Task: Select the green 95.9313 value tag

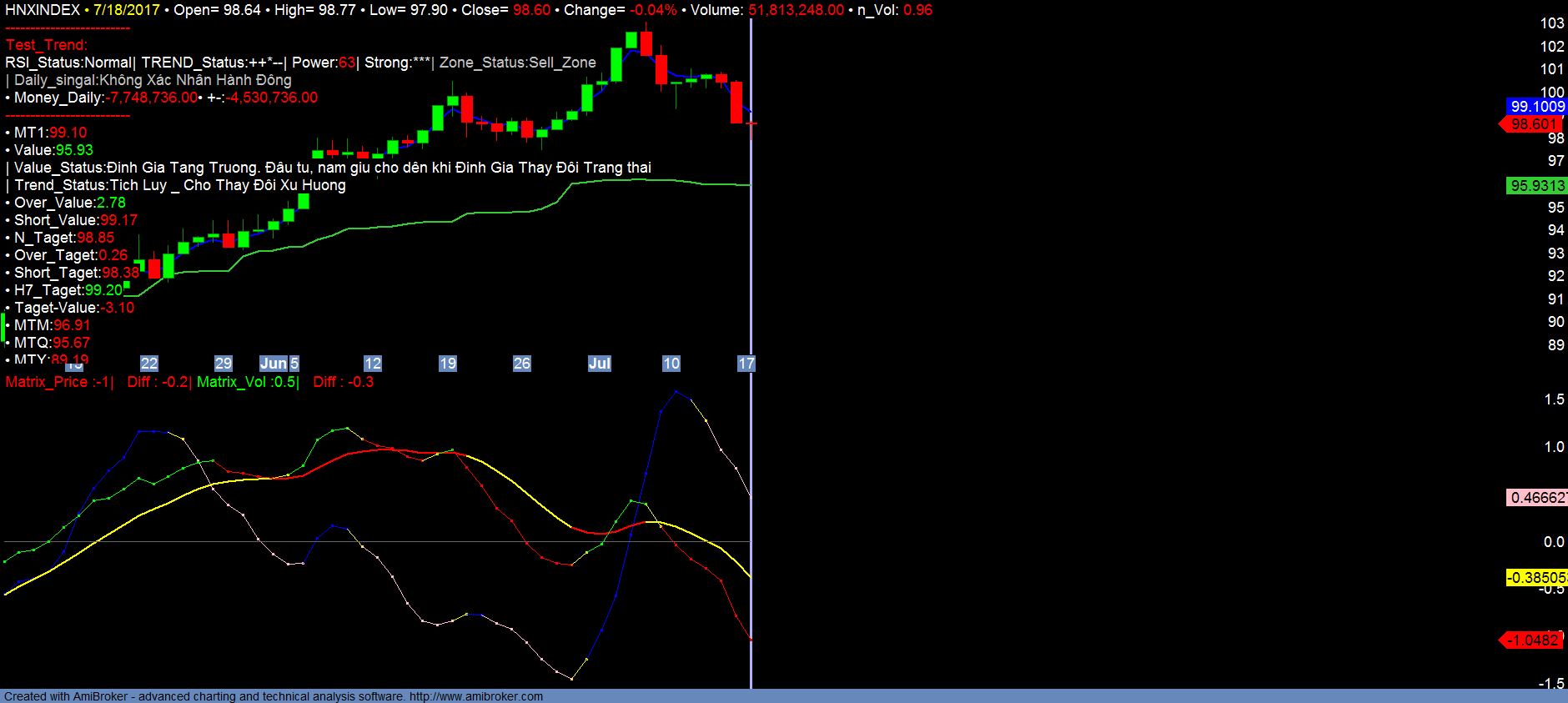Action: (x=1537, y=186)
